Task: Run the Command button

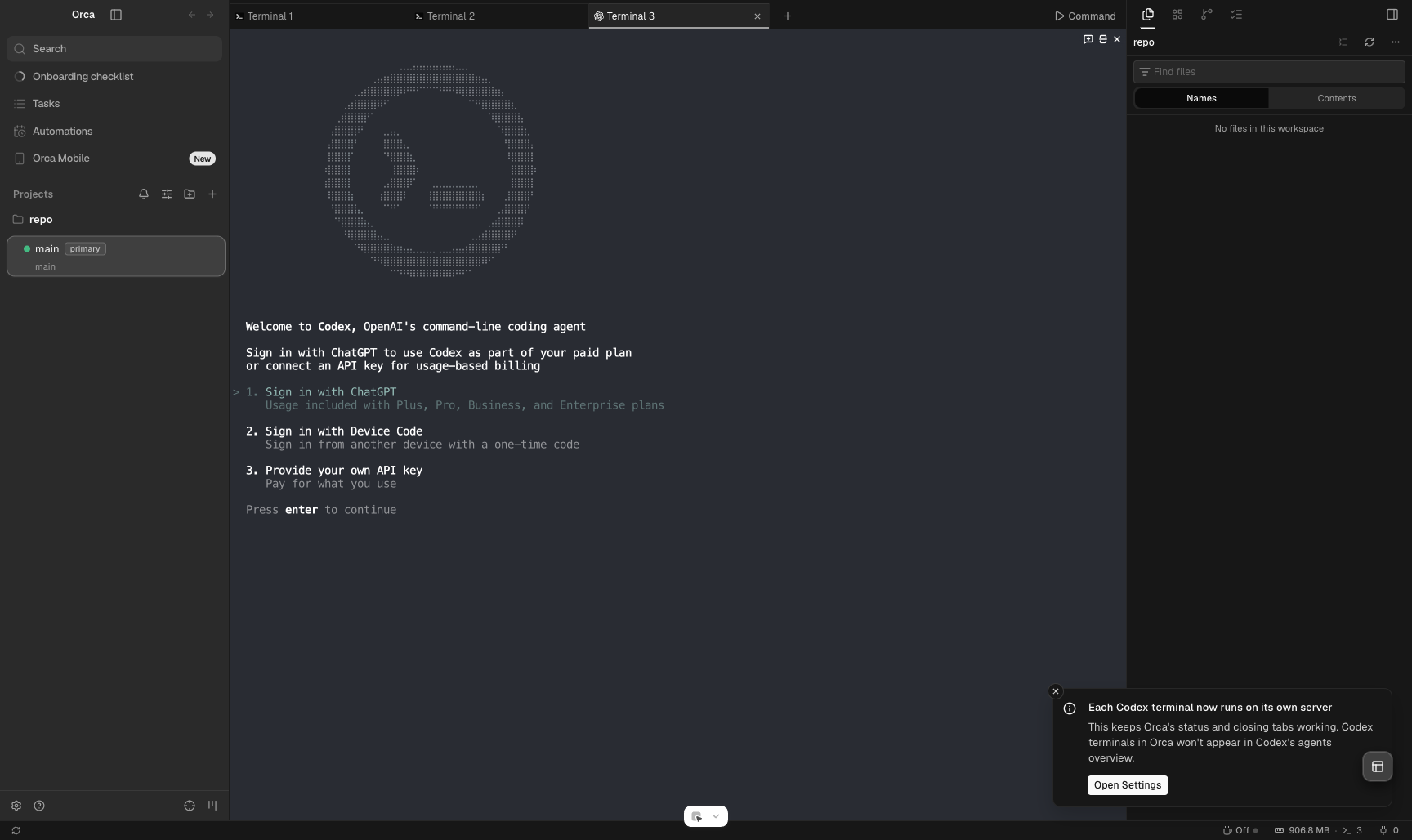Action: (1085, 16)
